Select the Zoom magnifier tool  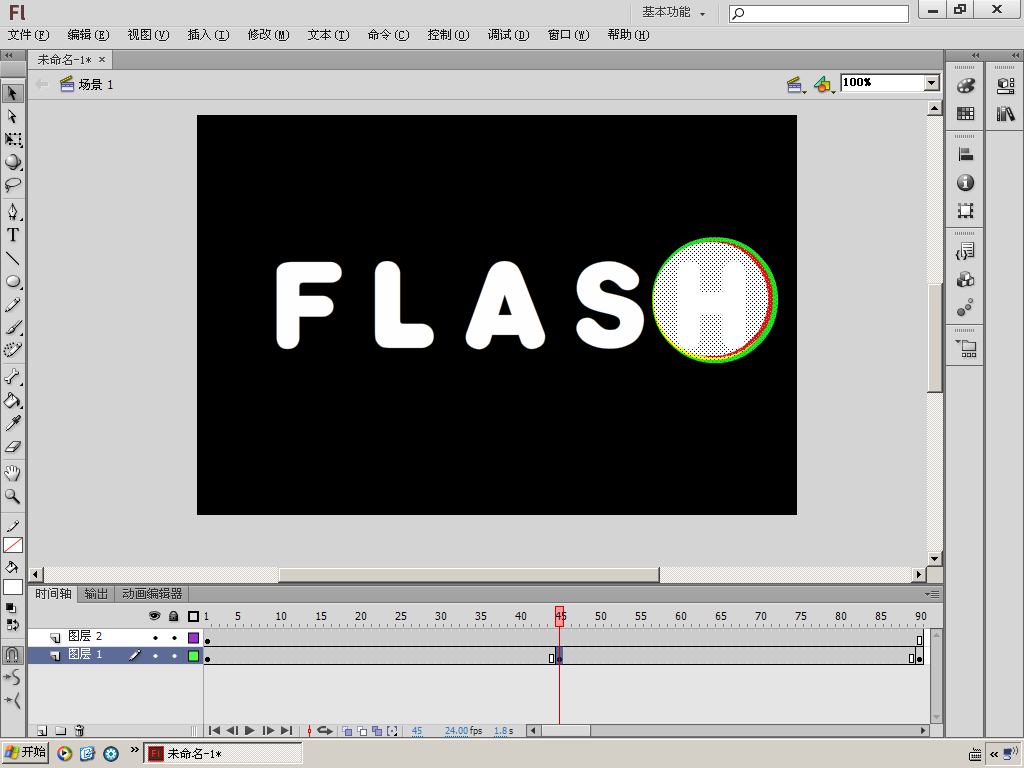[x=12, y=496]
